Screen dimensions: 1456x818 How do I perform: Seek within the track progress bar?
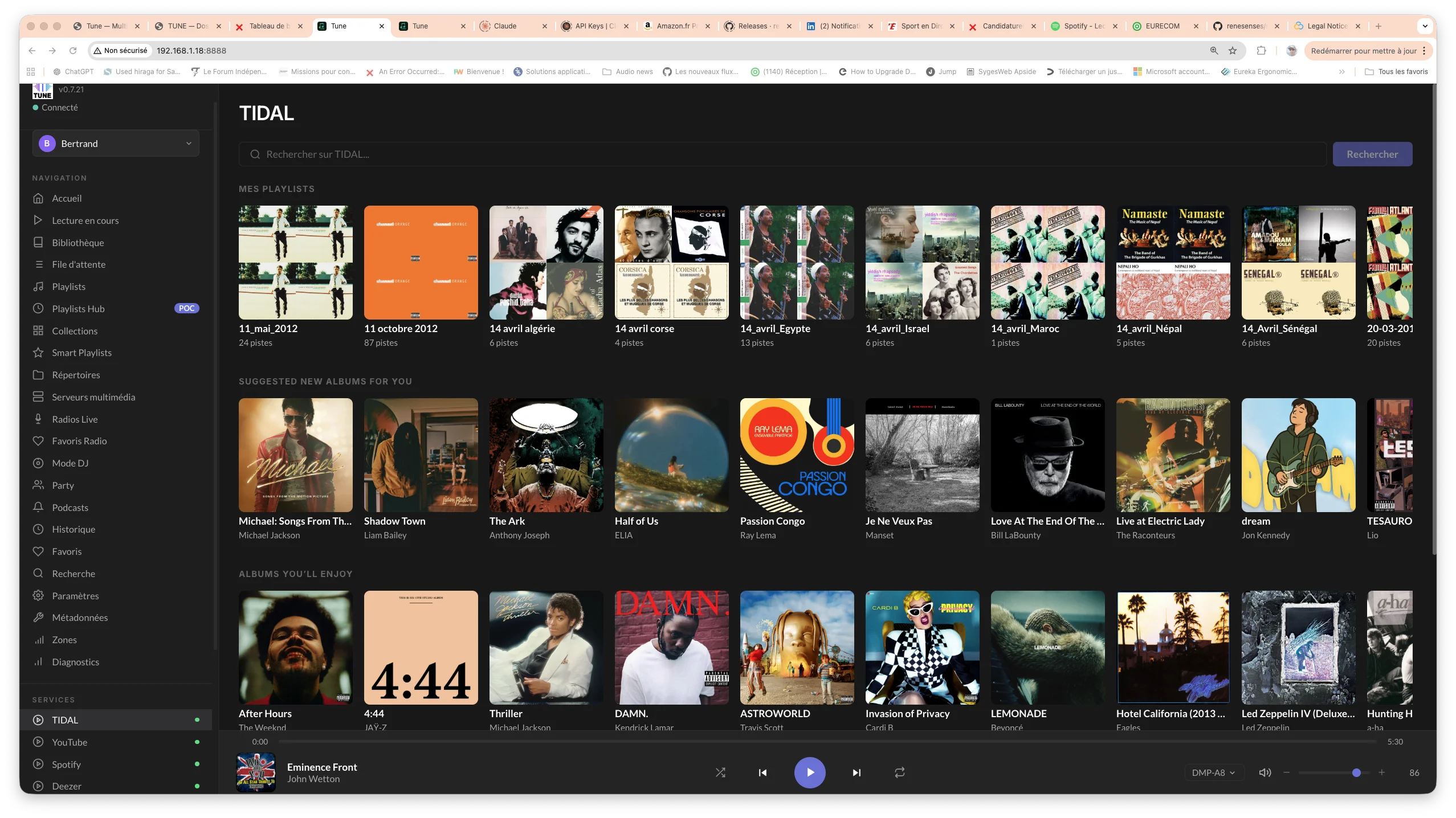click(x=827, y=742)
